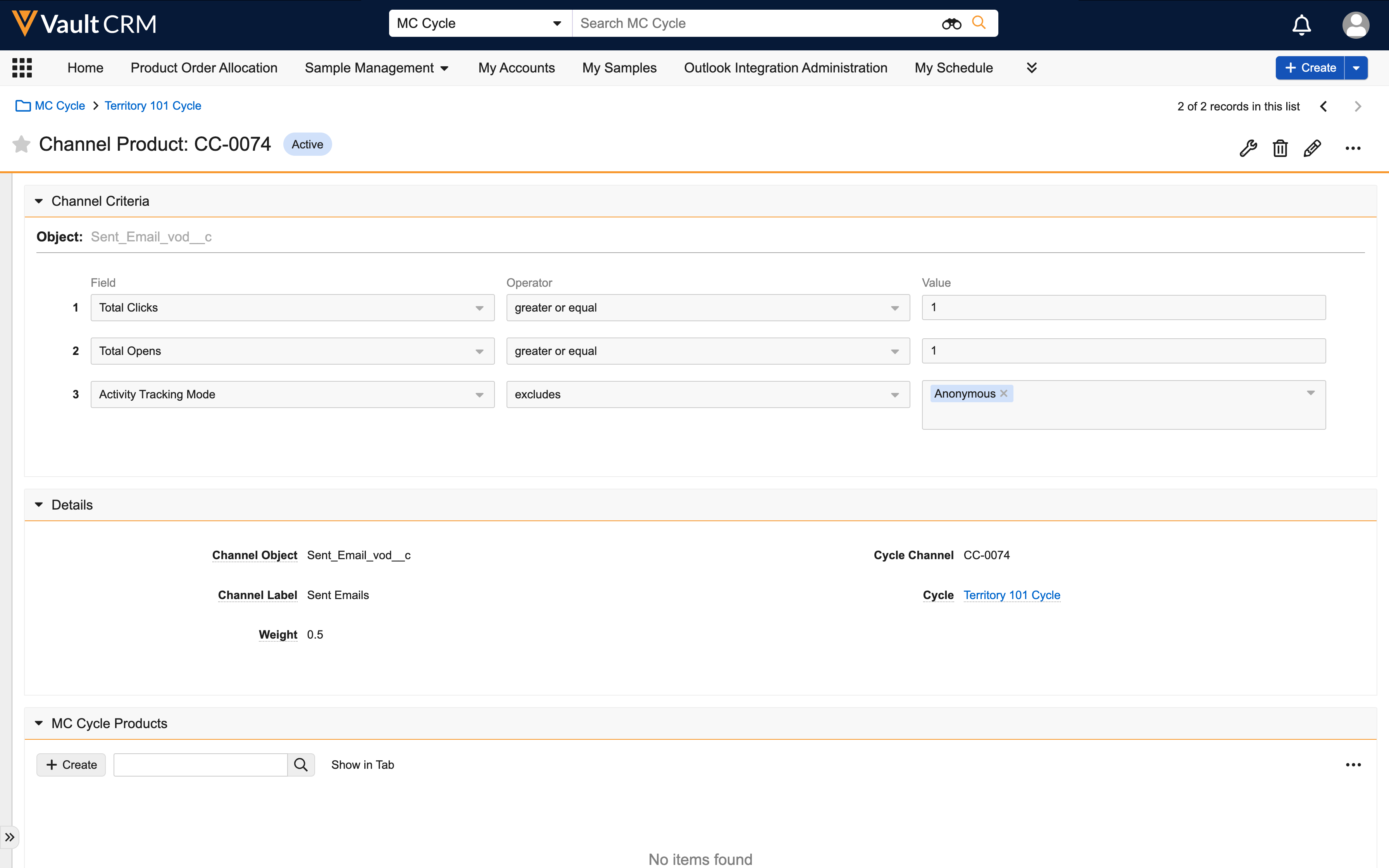Click the wrench configuration icon
Viewport: 1389px width, 868px height.
(x=1248, y=148)
